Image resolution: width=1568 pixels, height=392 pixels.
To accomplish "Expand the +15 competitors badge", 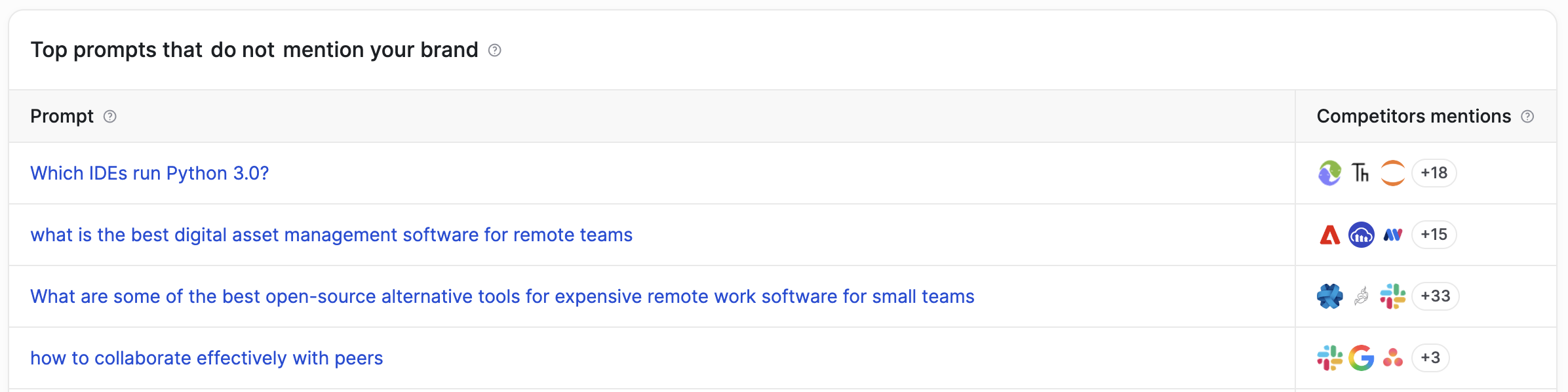I will click(1434, 235).
